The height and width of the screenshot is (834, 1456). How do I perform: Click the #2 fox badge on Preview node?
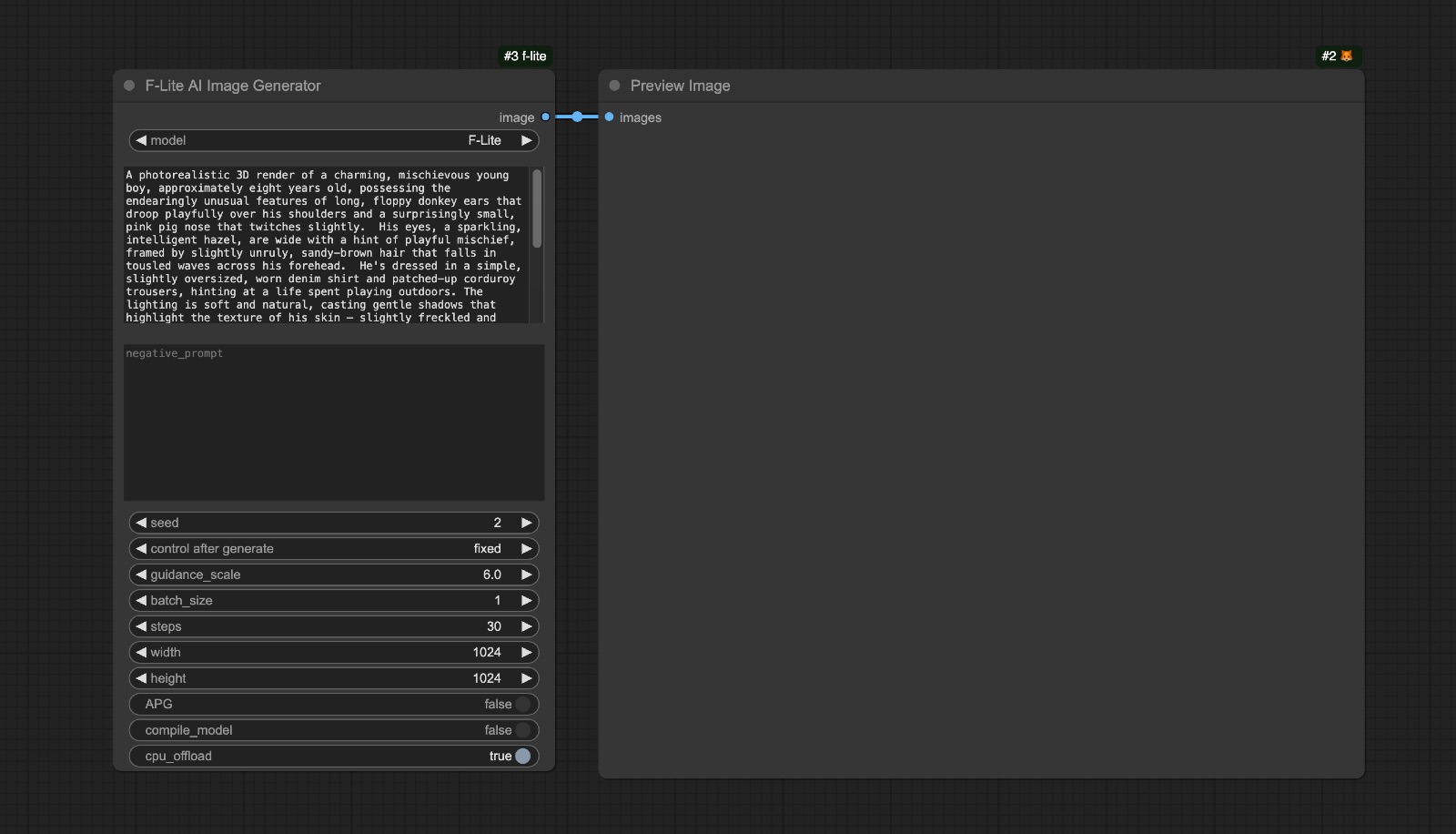pyautogui.click(x=1337, y=56)
